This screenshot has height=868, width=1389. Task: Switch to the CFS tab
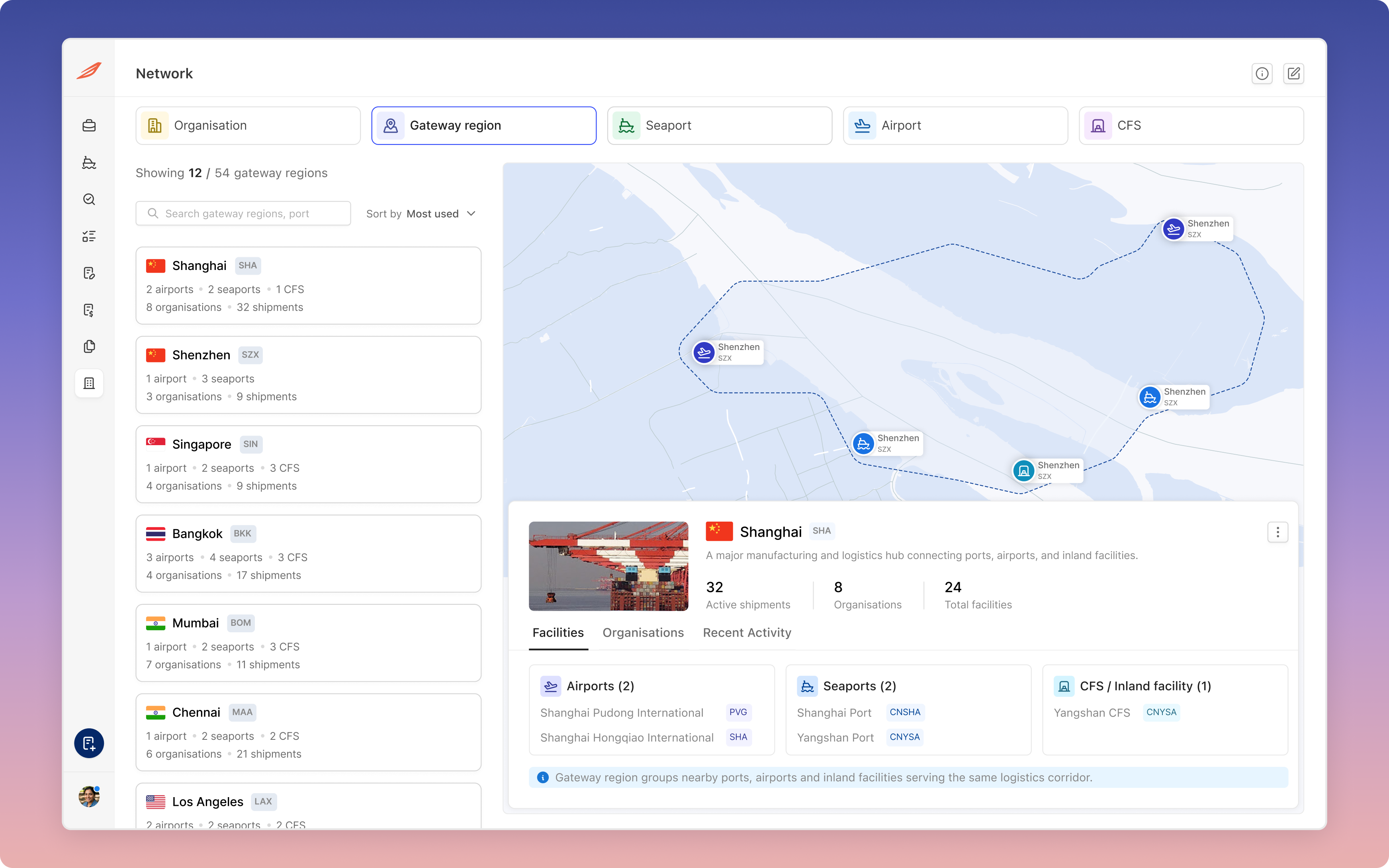1191,126
